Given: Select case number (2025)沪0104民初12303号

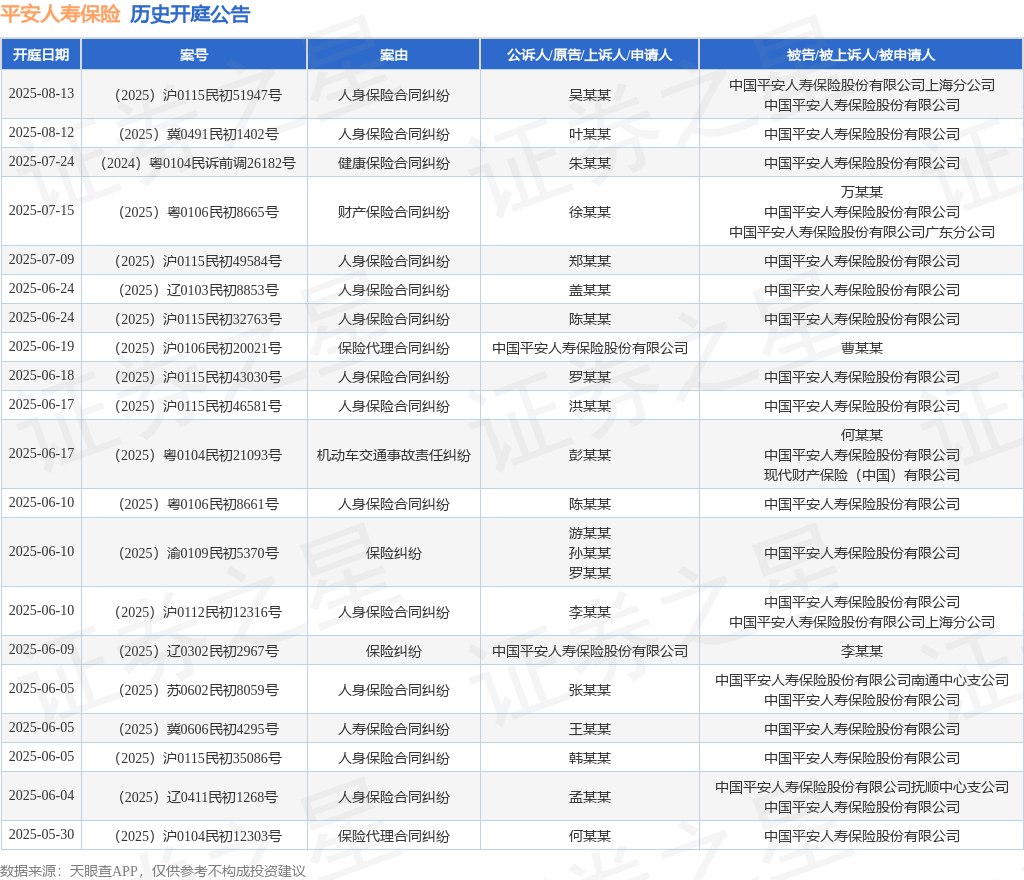Looking at the screenshot, I should [198, 836].
